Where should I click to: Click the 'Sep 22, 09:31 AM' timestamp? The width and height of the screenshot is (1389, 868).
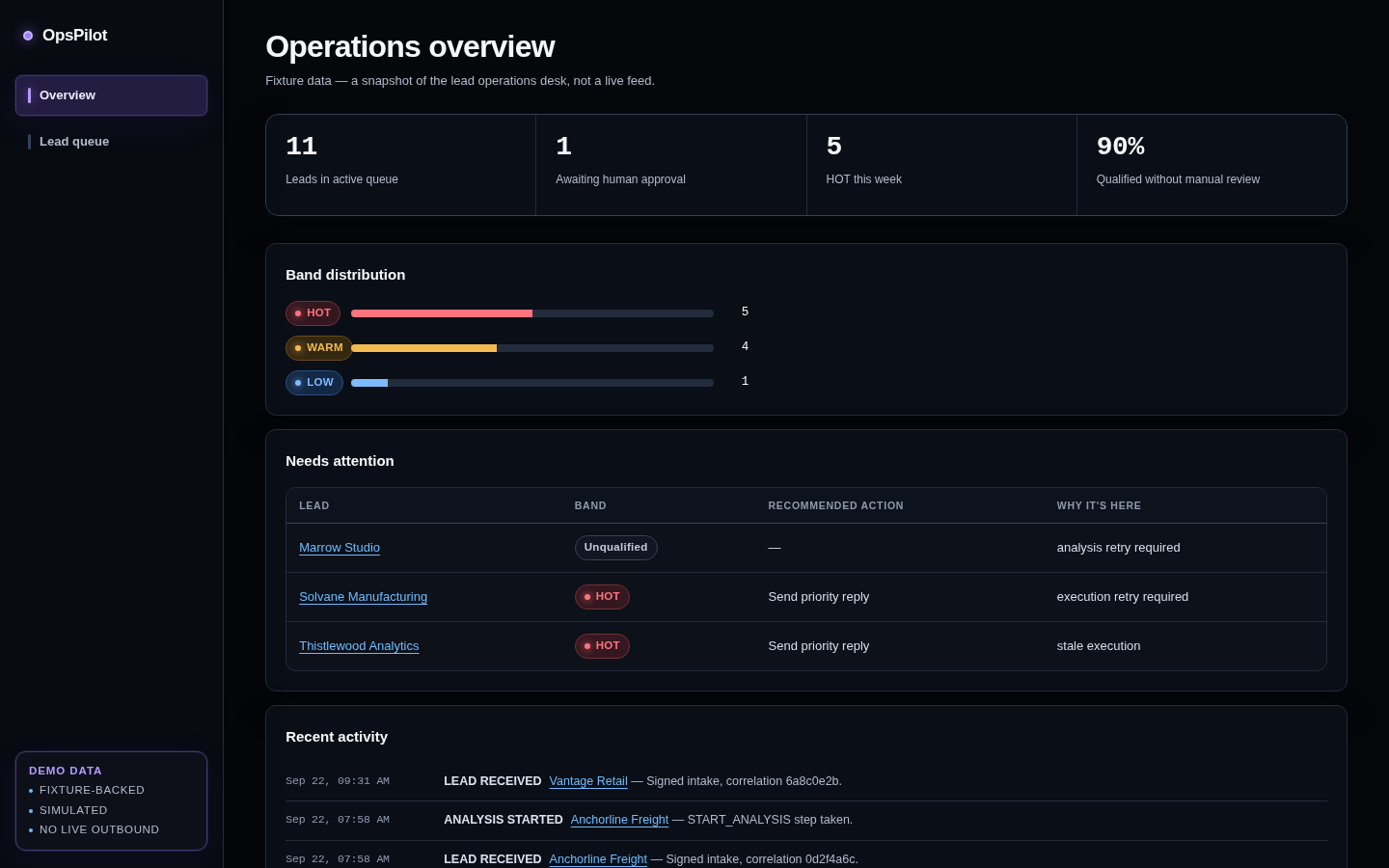click(338, 781)
